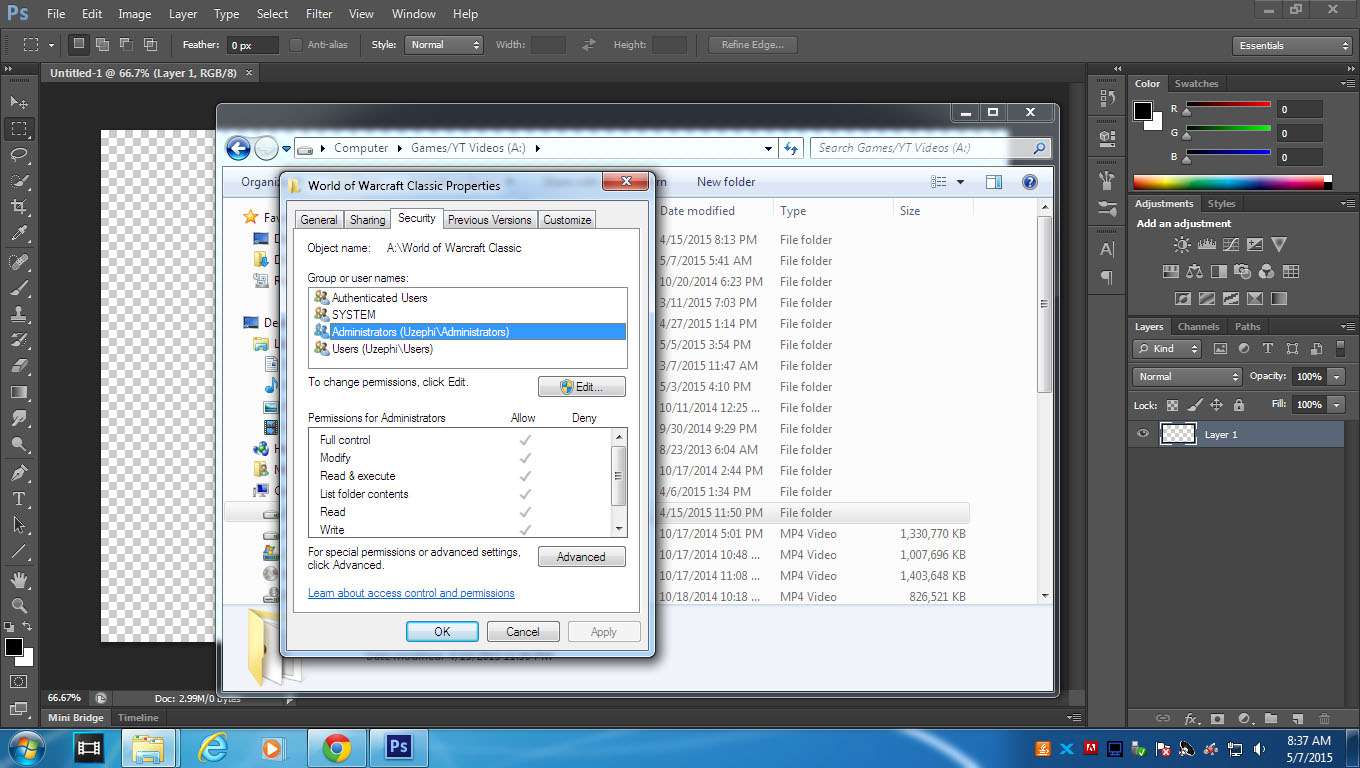This screenshot has height=768, width=1360.
Task: Select the Lasso tool in toolbar
Action: click(19, 155)
